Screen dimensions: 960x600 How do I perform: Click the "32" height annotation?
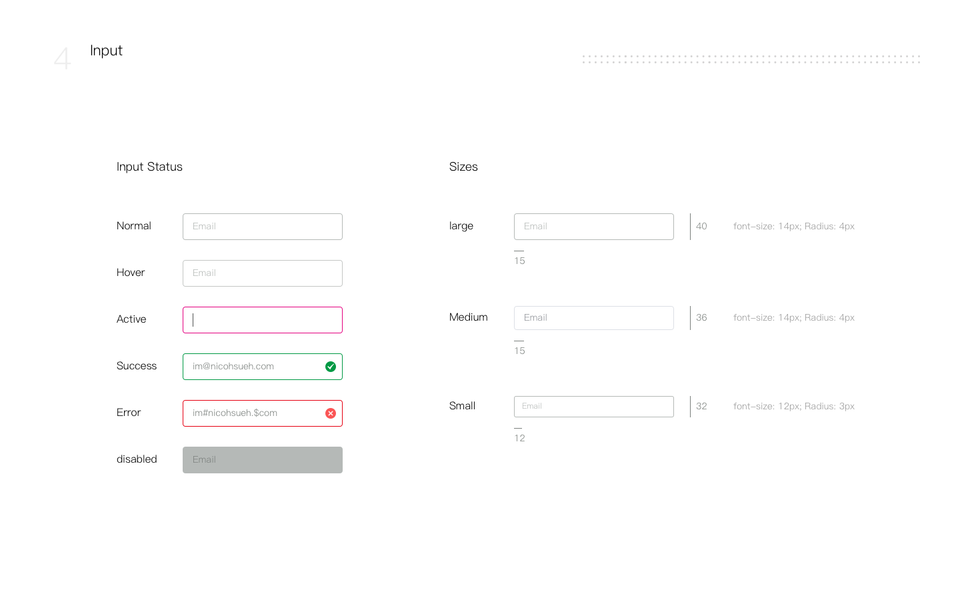[701, 407]
